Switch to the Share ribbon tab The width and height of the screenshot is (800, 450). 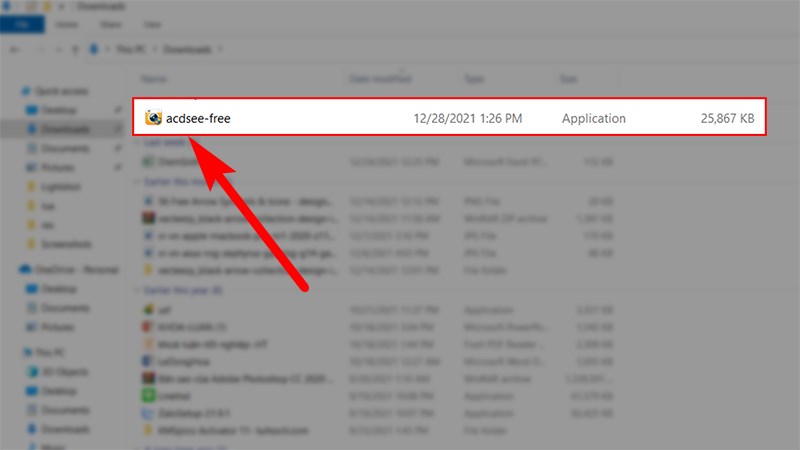coord(111,24)
